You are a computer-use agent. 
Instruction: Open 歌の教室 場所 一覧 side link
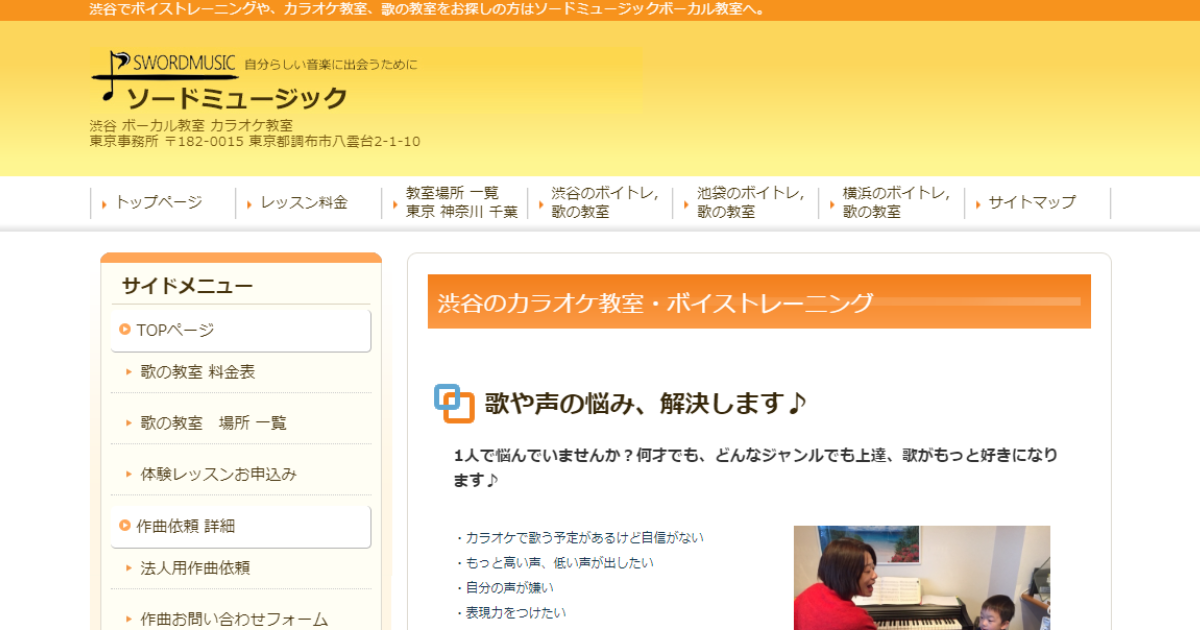point(213,423)
